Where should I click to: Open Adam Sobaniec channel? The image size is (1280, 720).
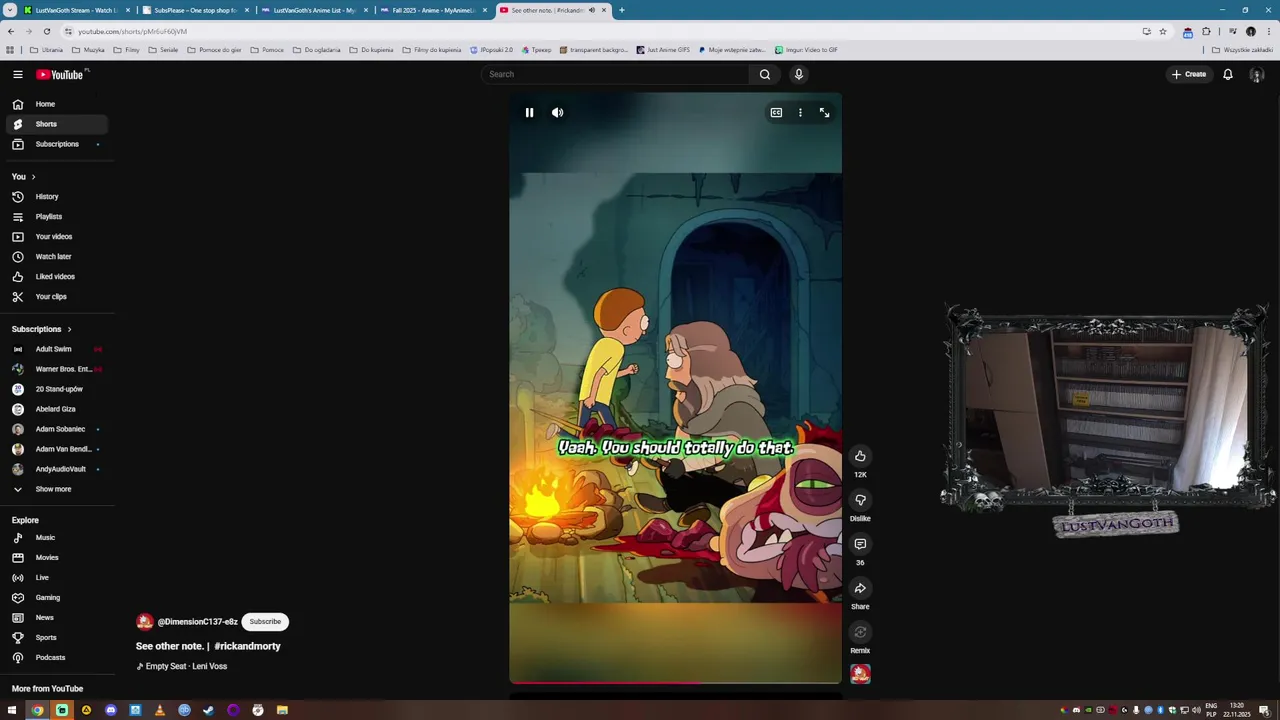pos(57,429)
